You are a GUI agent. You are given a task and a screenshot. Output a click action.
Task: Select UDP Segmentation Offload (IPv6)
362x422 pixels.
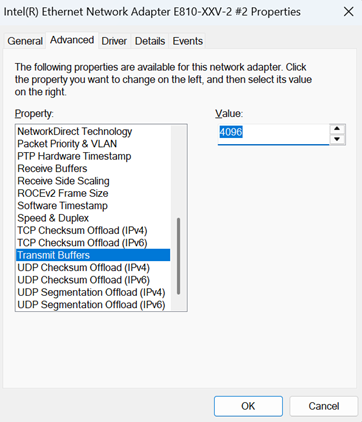pyautogui.click(x=93, y=304)
